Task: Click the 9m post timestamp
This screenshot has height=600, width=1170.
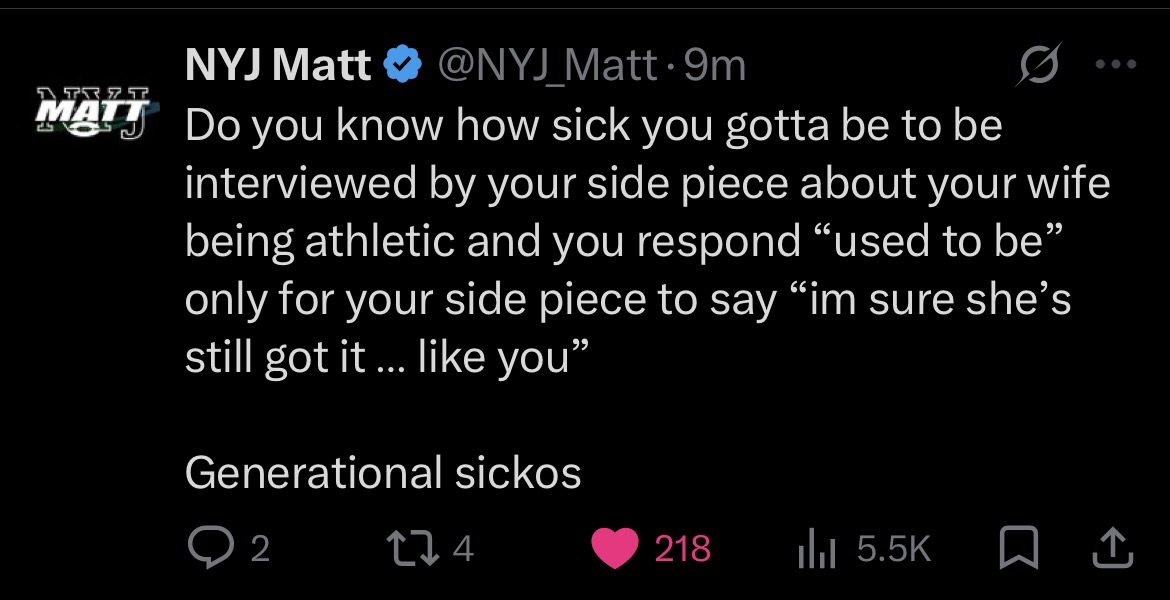Action: coord(715,66)
